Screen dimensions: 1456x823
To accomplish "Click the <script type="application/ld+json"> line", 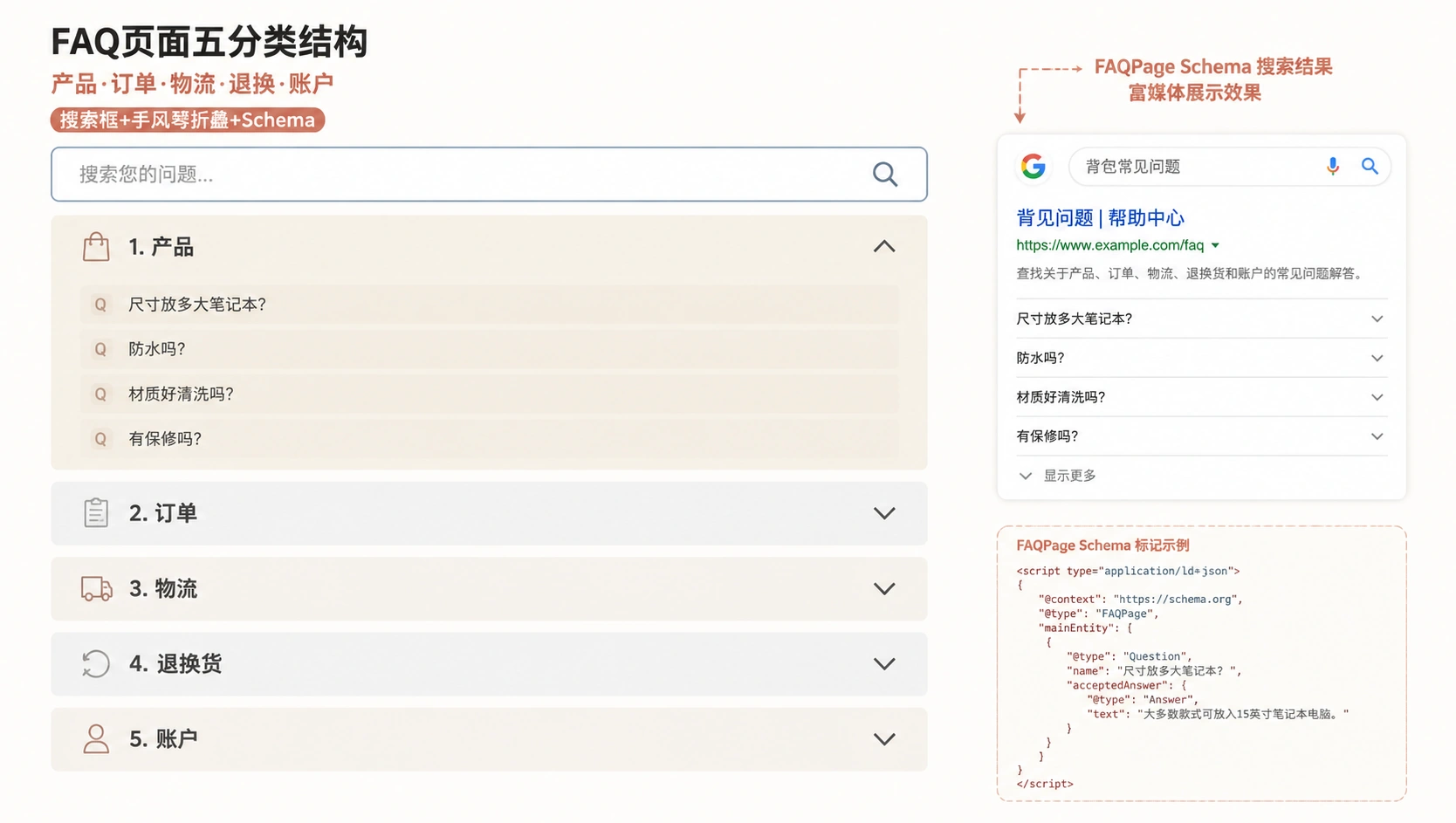I will [1128, 571].
